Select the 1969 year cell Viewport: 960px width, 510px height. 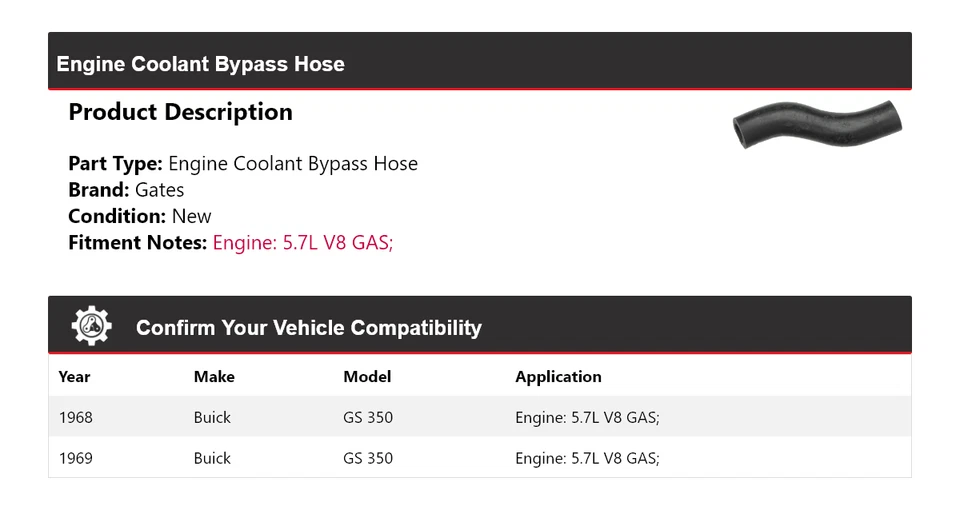click(x=75, y=458)
